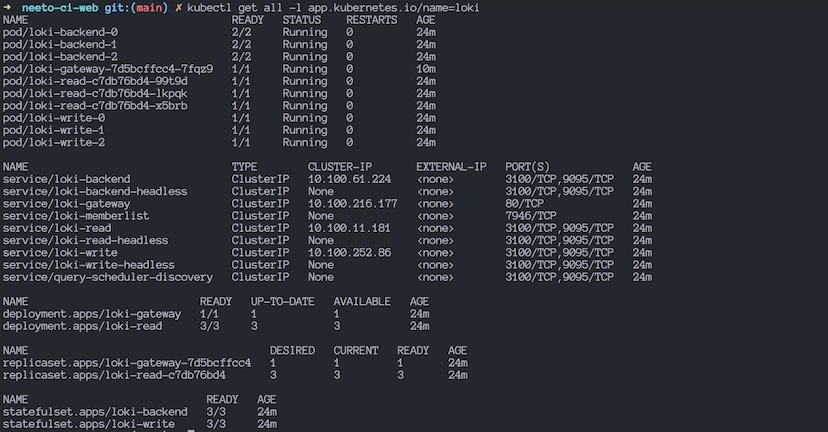Select service/loki-read-headless name

coord(86,240)
